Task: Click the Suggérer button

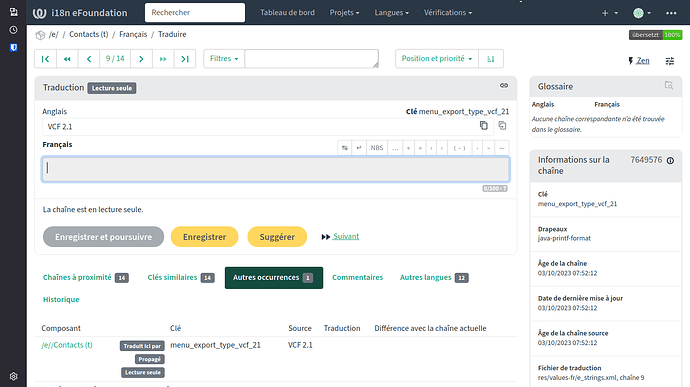Action: 277,236
